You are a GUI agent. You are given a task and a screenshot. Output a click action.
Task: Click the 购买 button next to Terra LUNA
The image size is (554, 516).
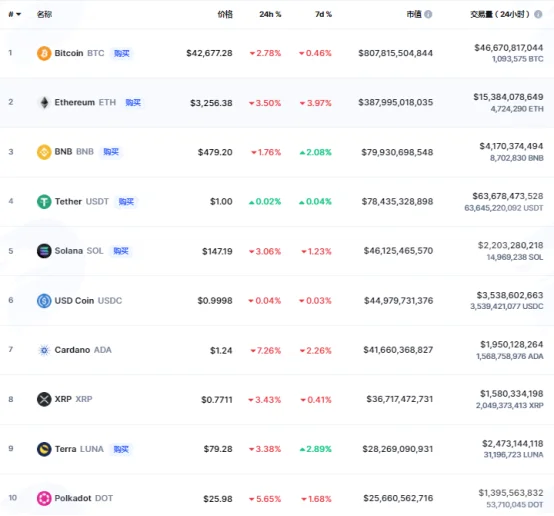click(x=121, y=449)
